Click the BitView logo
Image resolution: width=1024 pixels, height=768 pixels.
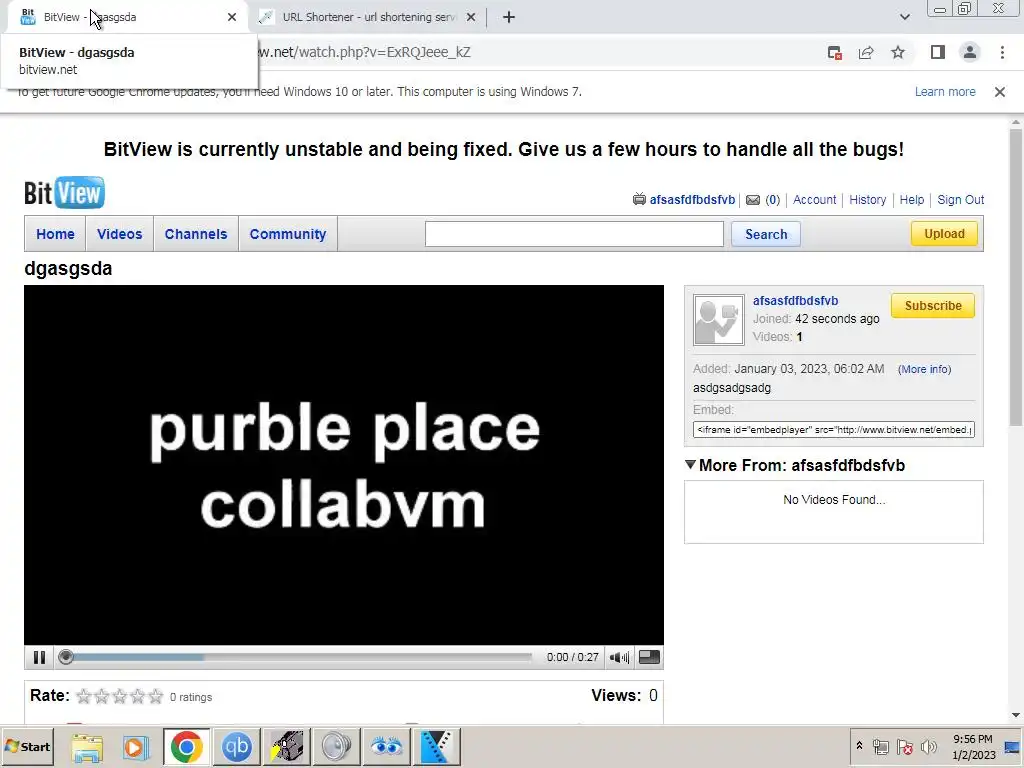click(64, 193)
